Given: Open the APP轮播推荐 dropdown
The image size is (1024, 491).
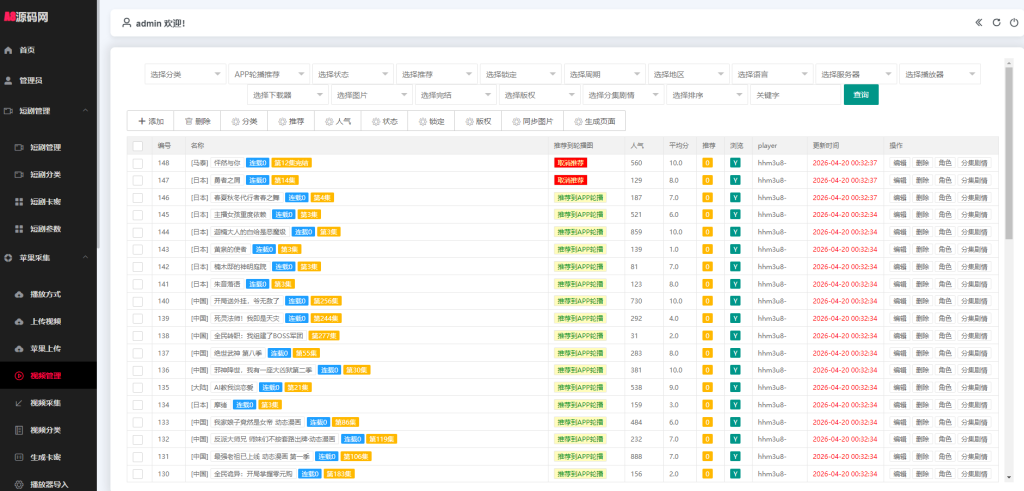Looking at the screenshot, I should [x=268, y=74].
